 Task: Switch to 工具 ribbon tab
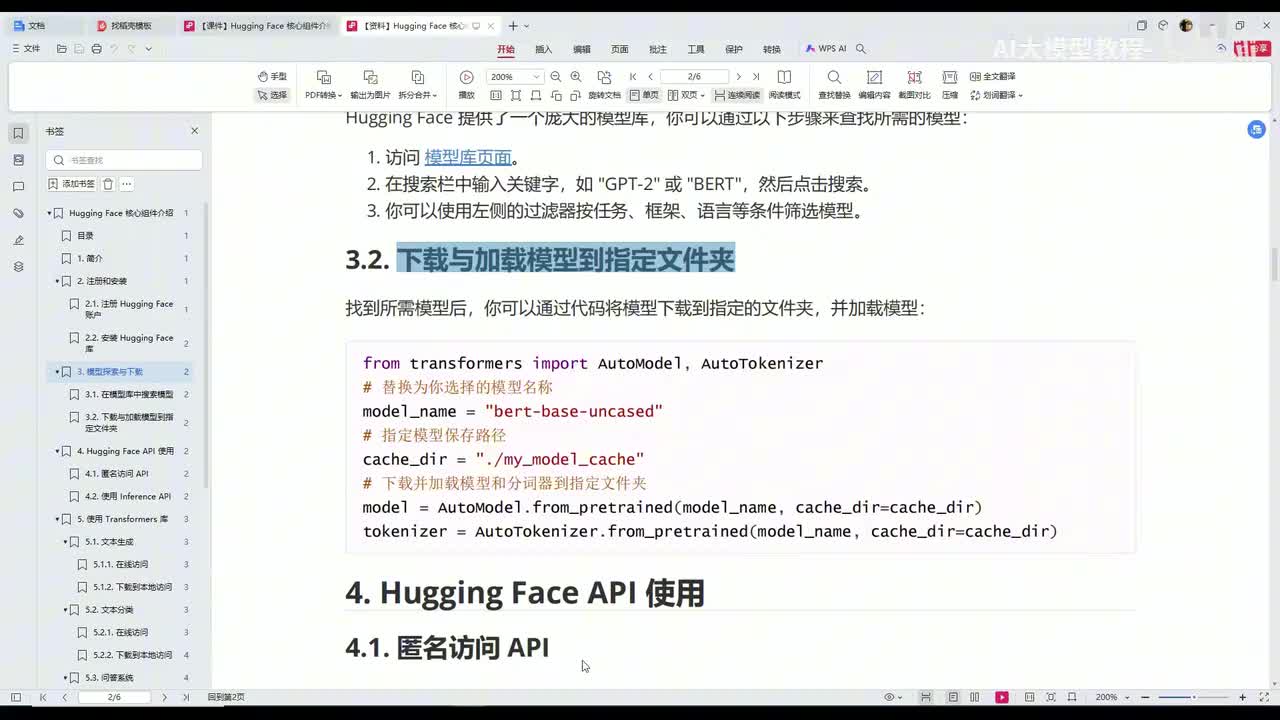pyautogui.click(x=696, y=49)
